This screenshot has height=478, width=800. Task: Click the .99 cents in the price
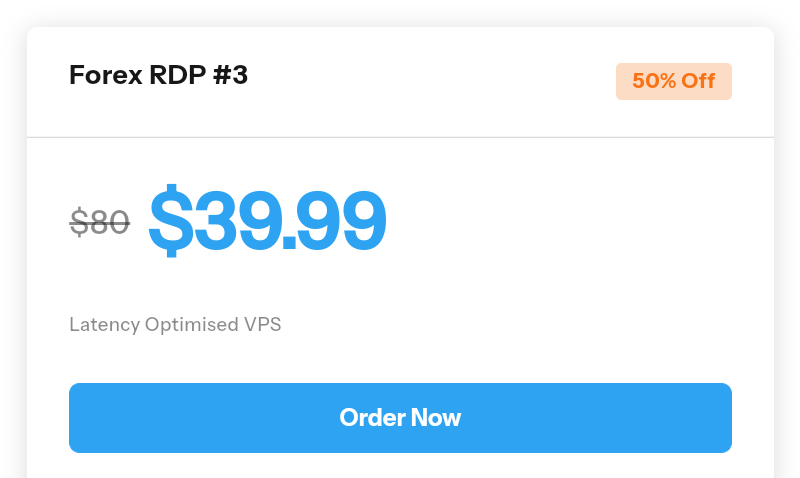338,222
